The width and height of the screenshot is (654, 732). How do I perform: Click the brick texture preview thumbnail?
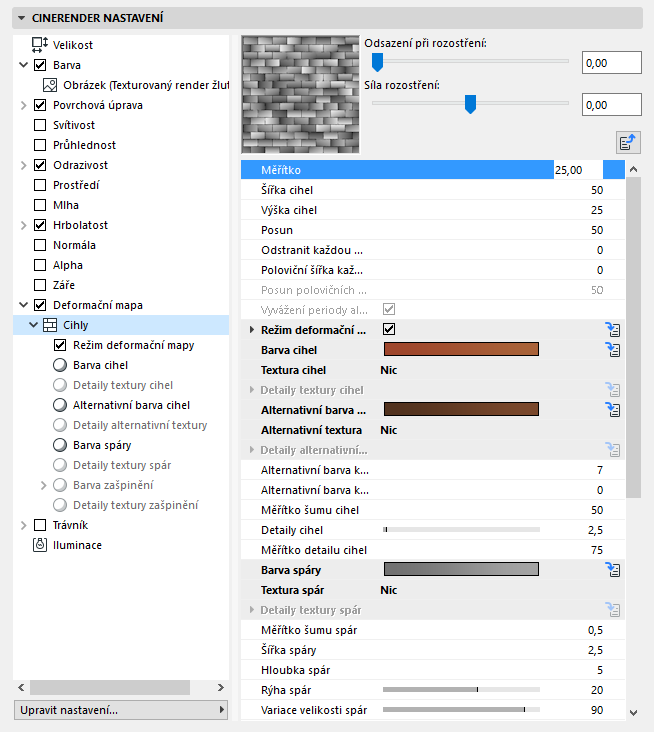[300, 94]
